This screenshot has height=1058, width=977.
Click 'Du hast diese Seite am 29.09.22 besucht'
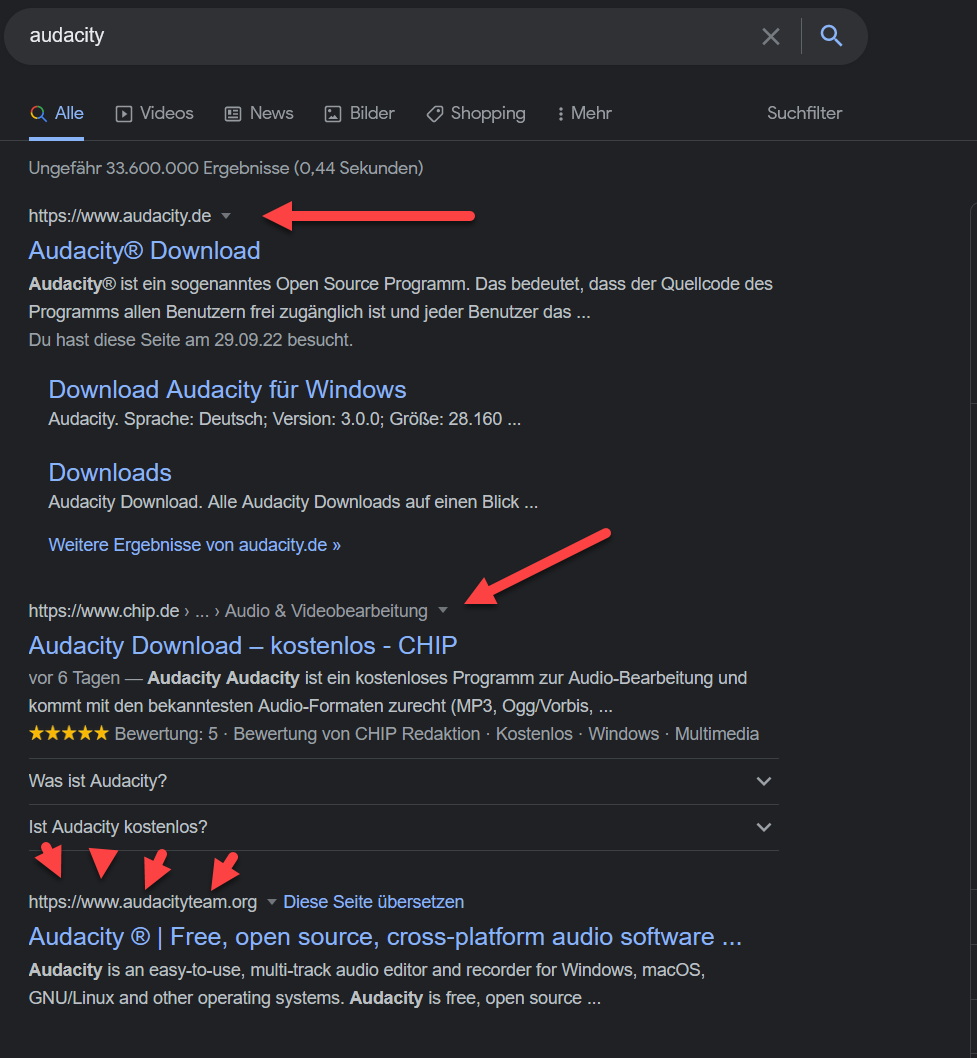[191, 339]
